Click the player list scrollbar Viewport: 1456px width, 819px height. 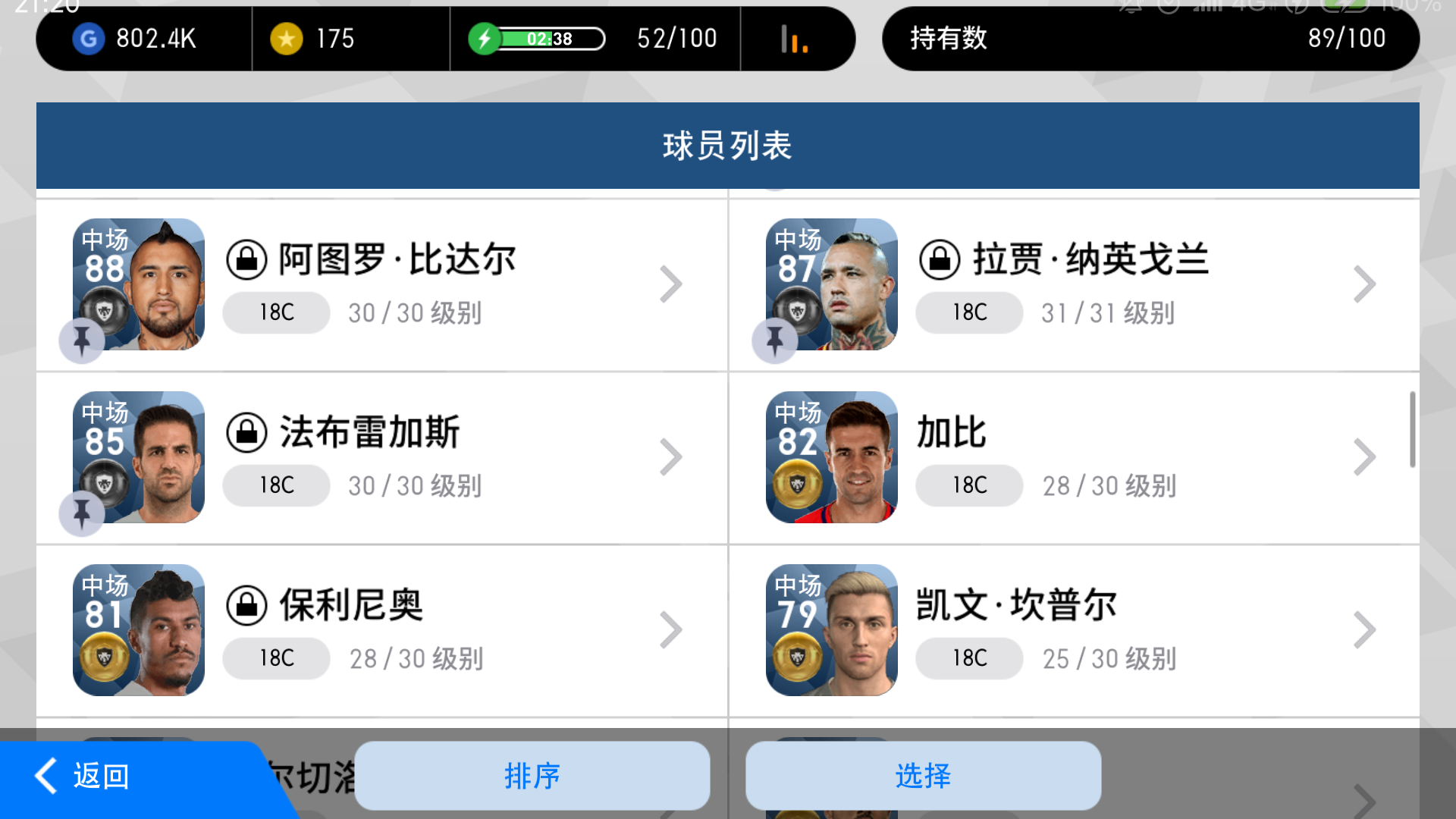point(1413,430)
